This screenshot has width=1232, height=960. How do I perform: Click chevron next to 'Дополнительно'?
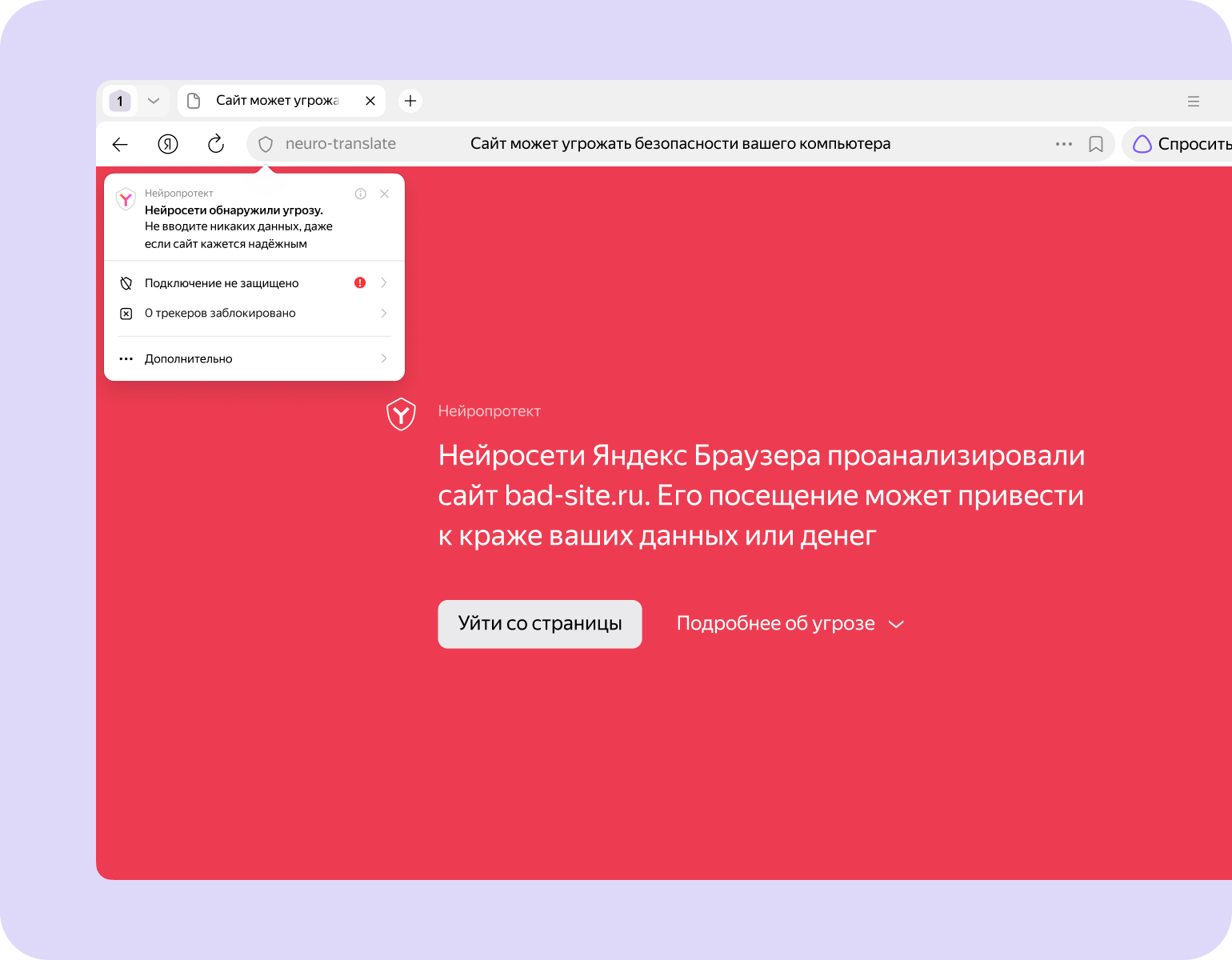(384, 358)
